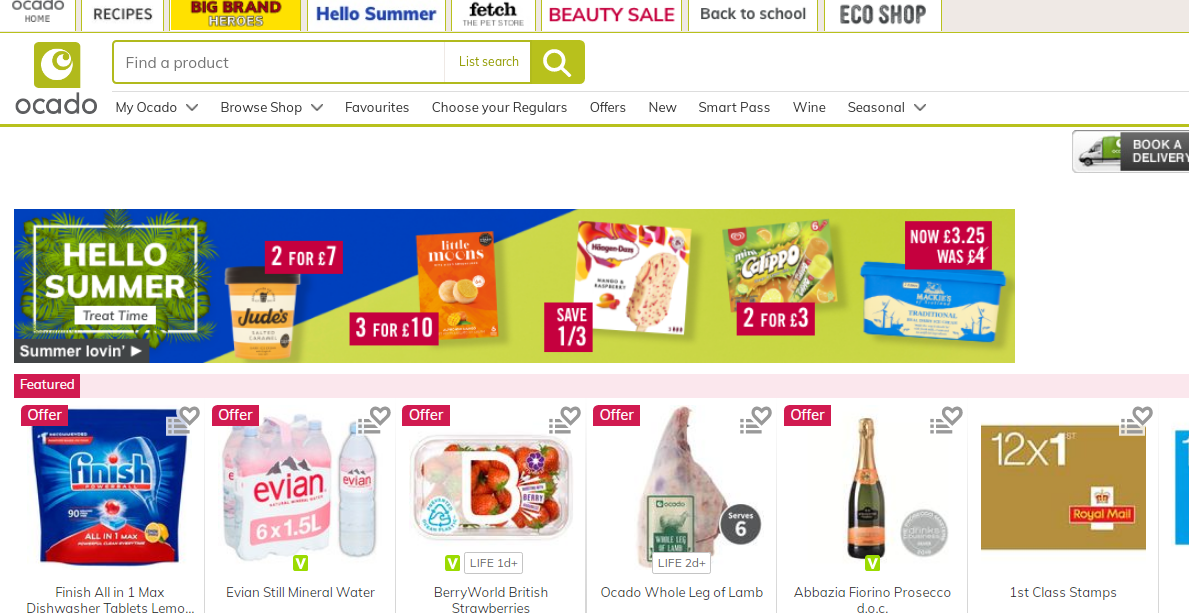This screenshot has width=1189, height=613.
Task: Click the List search link
Action: click(x=488, y=62)
